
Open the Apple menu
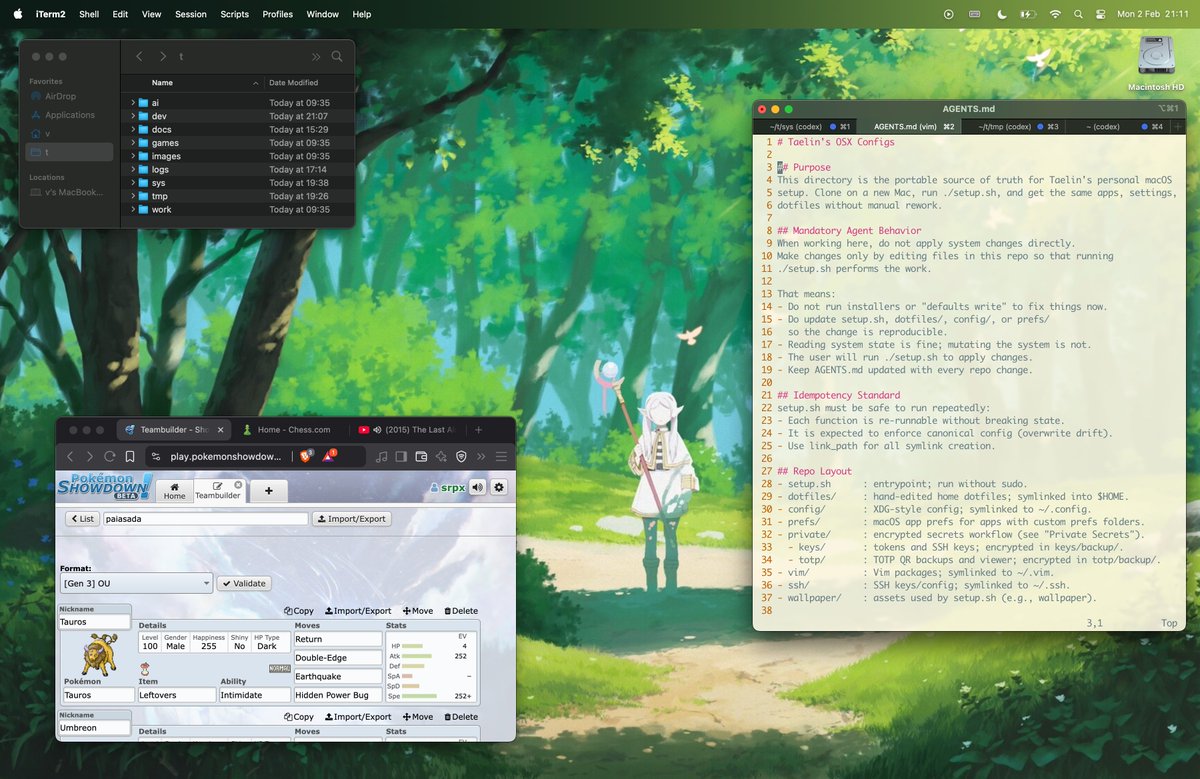(18, 14)
